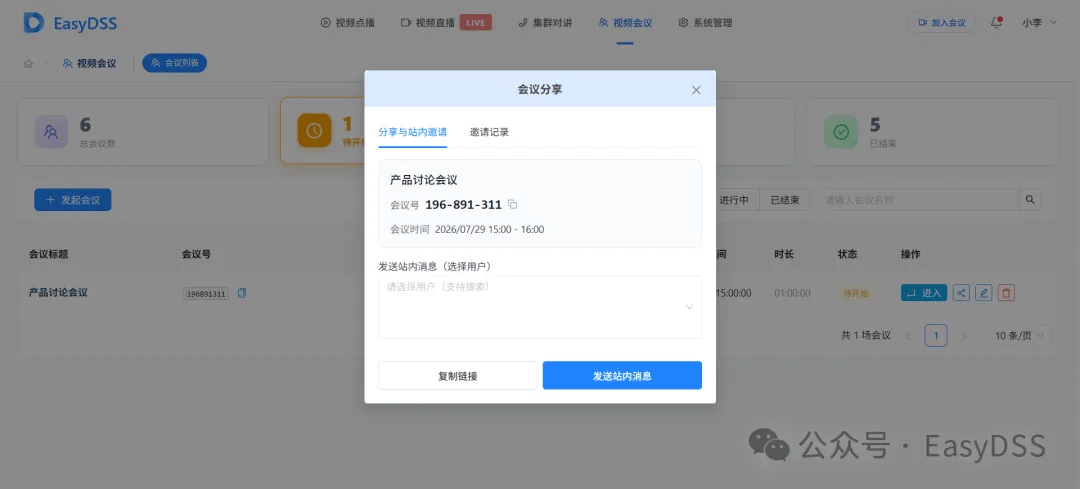Click the 时长 column header
Viewport: 1080px width, 489px height.
[x=784, y=254]
